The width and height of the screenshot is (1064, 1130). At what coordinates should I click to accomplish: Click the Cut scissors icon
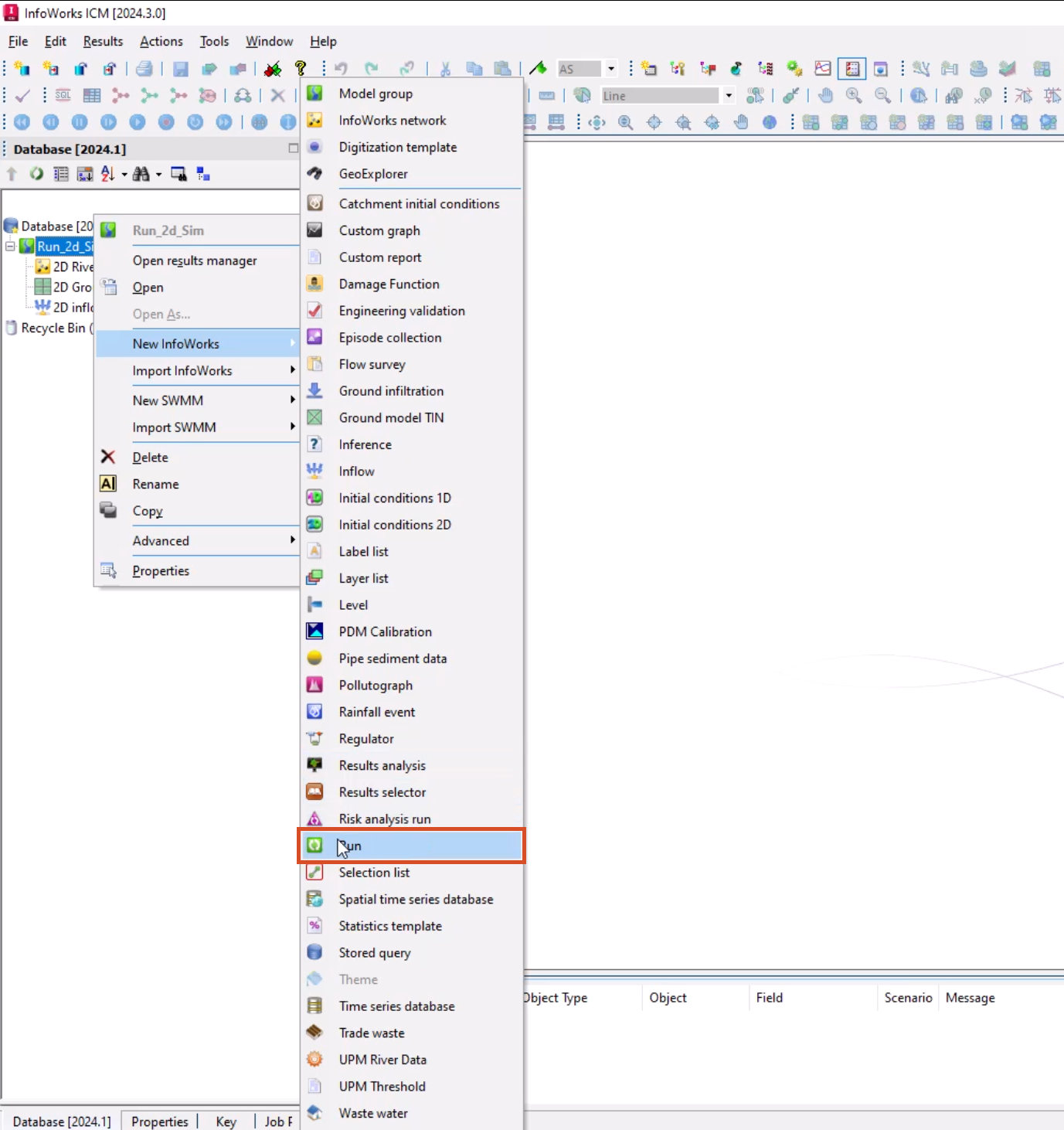[x=445, y=69]
